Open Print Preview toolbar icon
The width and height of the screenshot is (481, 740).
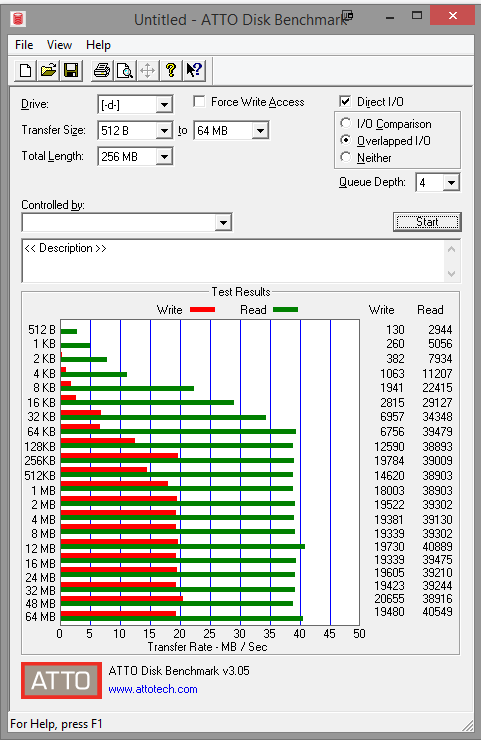click(x=125, y=71)
